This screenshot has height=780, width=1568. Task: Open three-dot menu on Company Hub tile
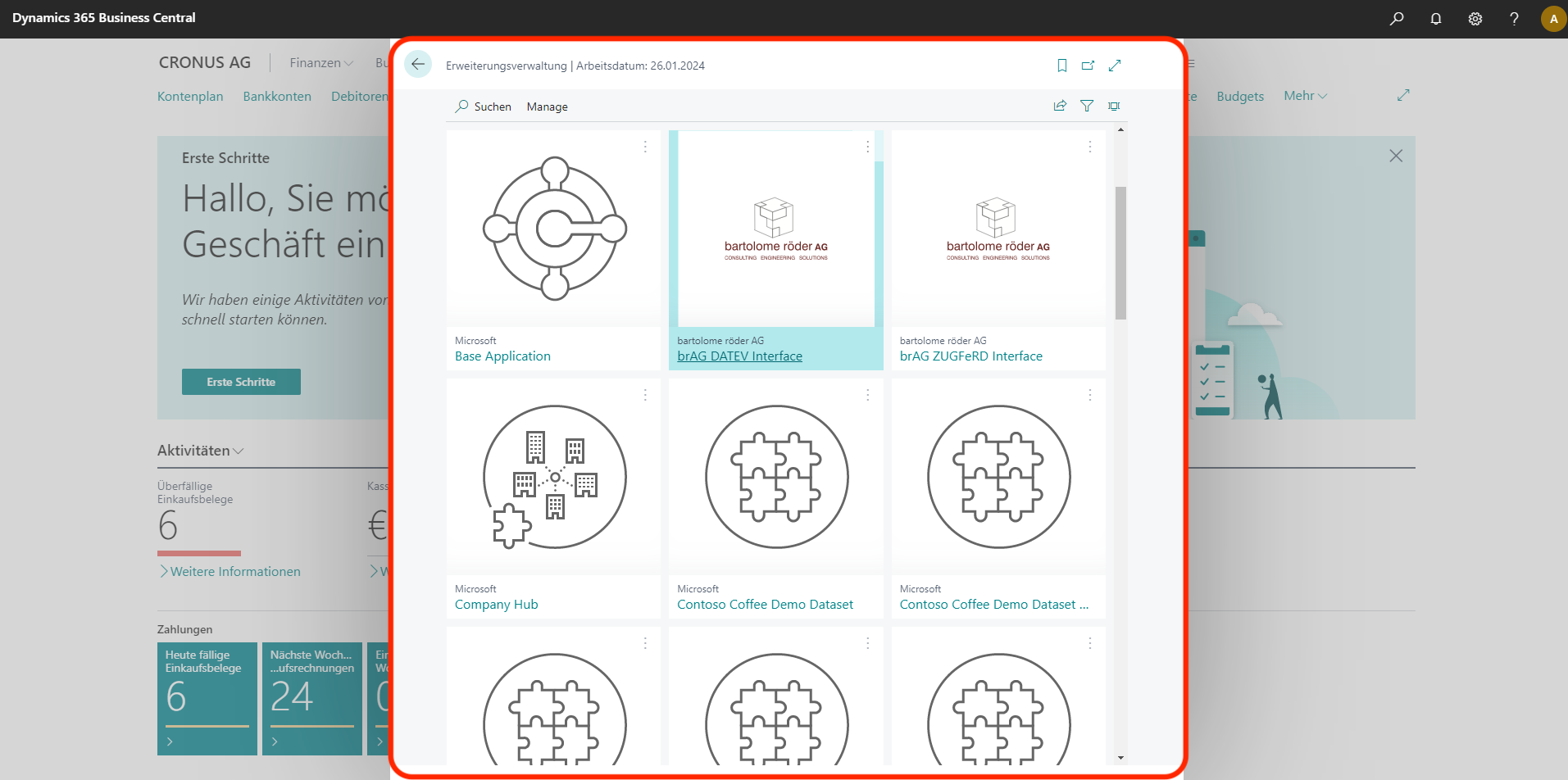[x=645, y=395]
